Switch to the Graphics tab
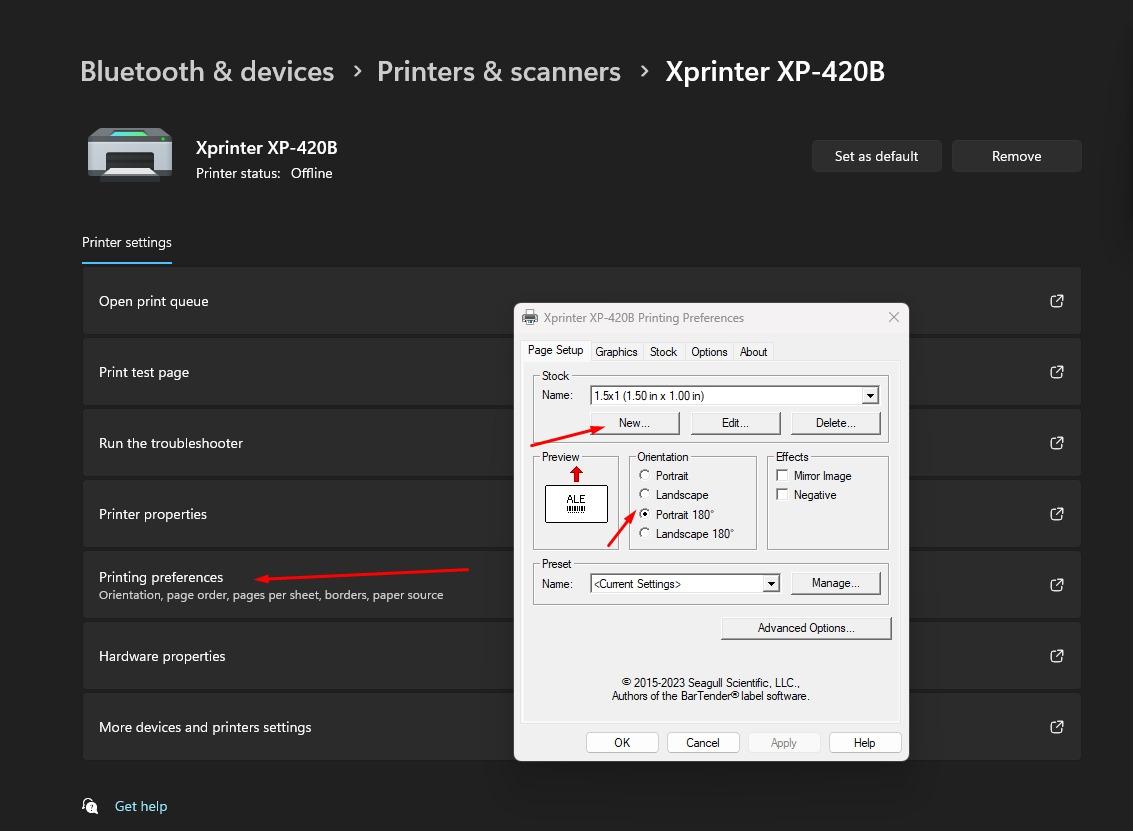 point(616,352)
